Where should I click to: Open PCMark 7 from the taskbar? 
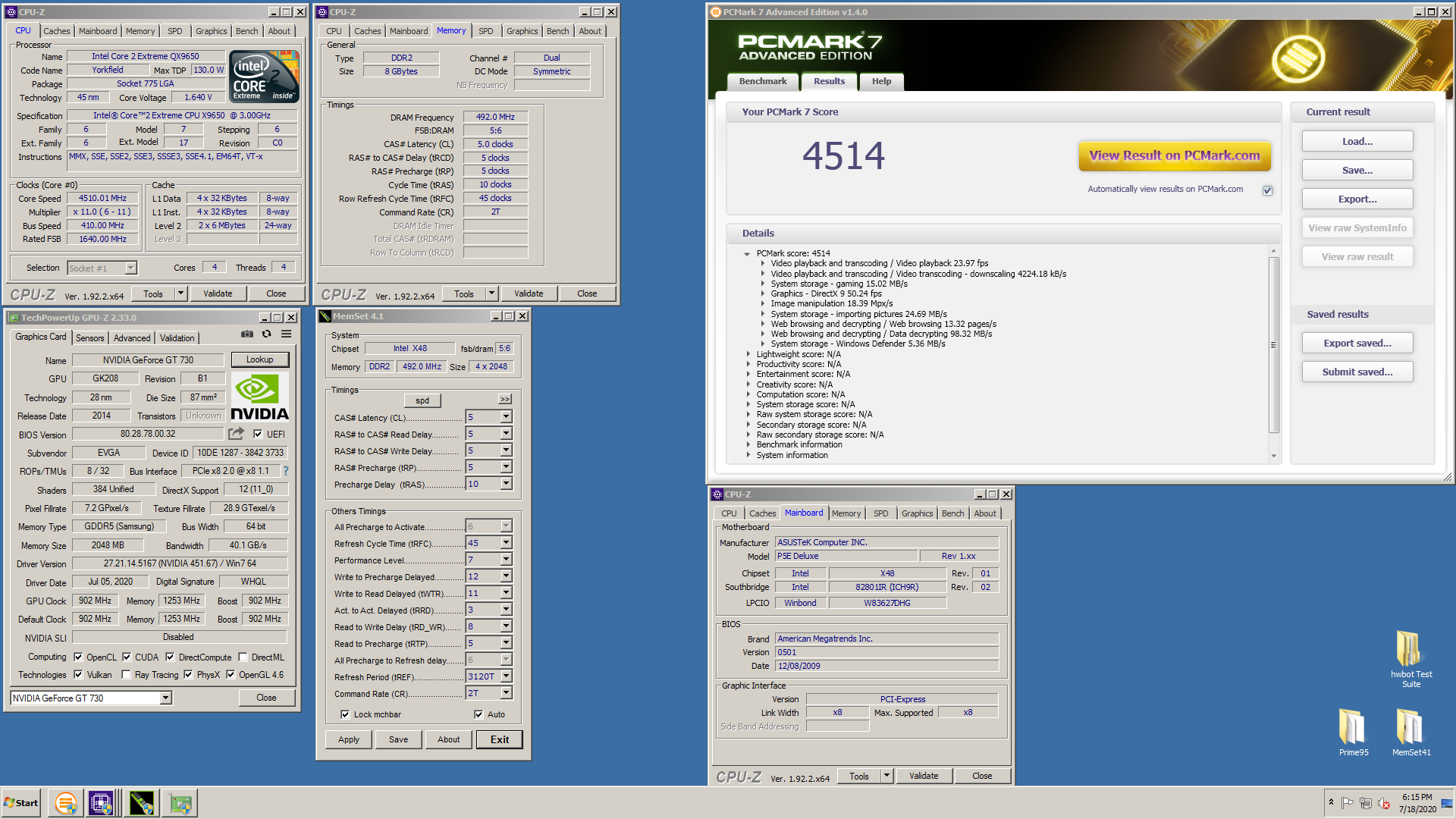66,803
